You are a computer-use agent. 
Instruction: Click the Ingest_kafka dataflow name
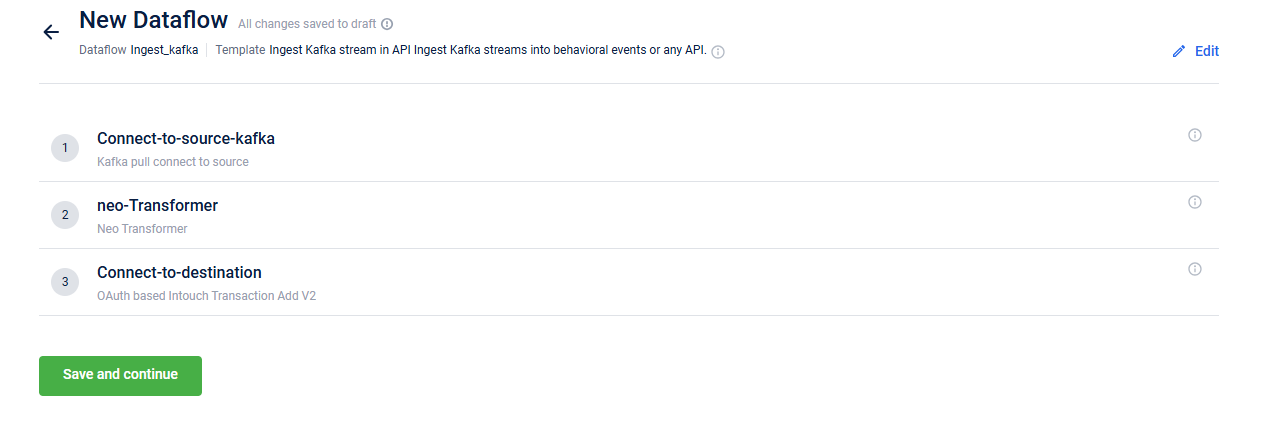164,50
